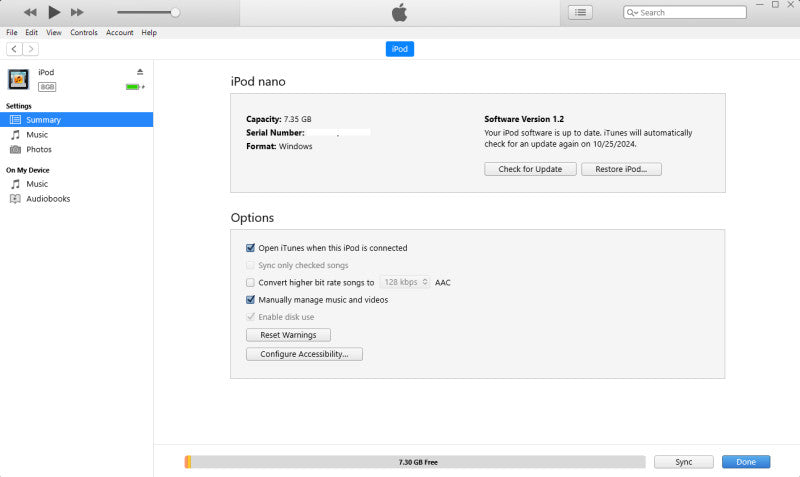Viewport: 800px width, 477px height.
Task: Enable Convert higher bit rate songs checkbox
Action: (250, 283)
